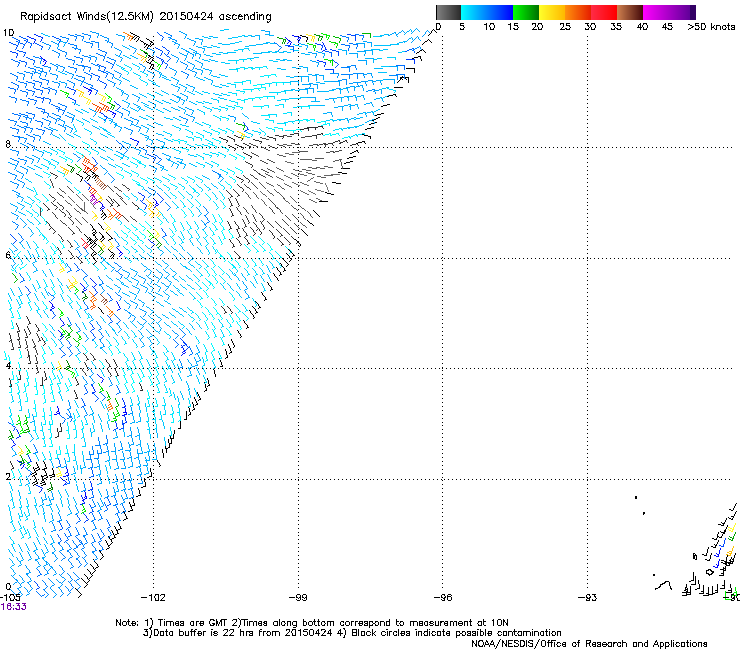Click the '20' legend scale label
The width and height of the screenshot is (740, 650).
click(x=537, y=27)
